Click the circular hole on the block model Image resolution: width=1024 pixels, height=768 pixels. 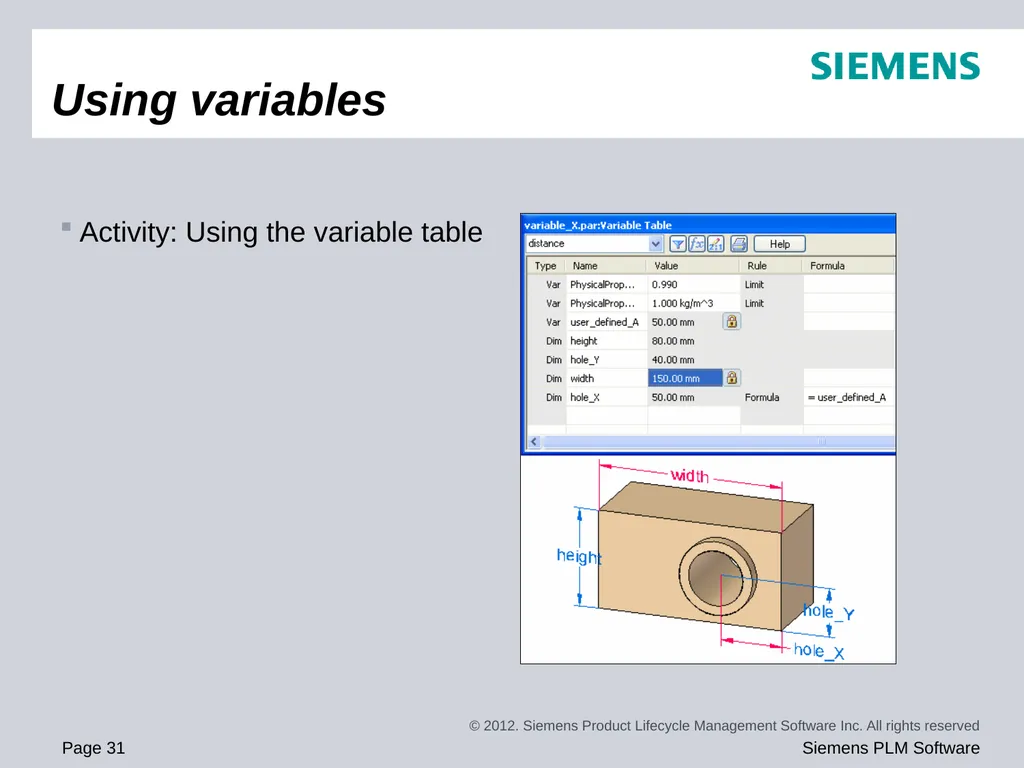pos(717,577)
